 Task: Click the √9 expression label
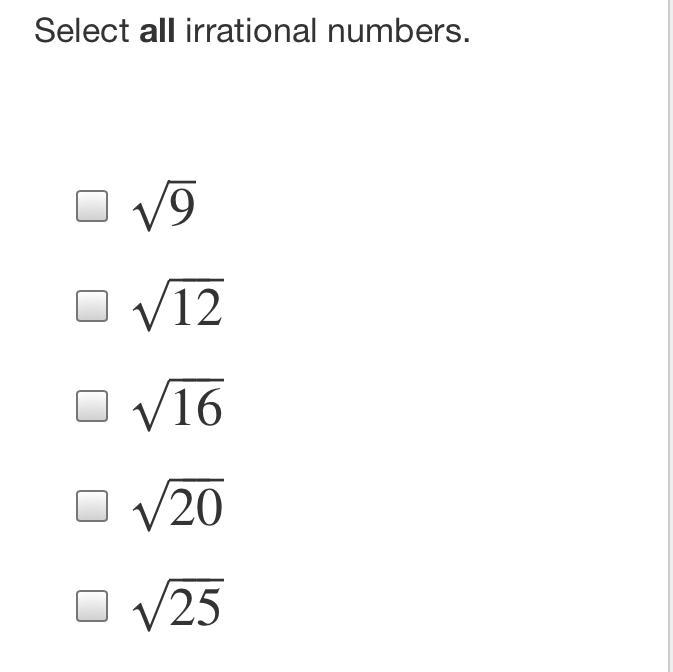[x=164, y=206]
